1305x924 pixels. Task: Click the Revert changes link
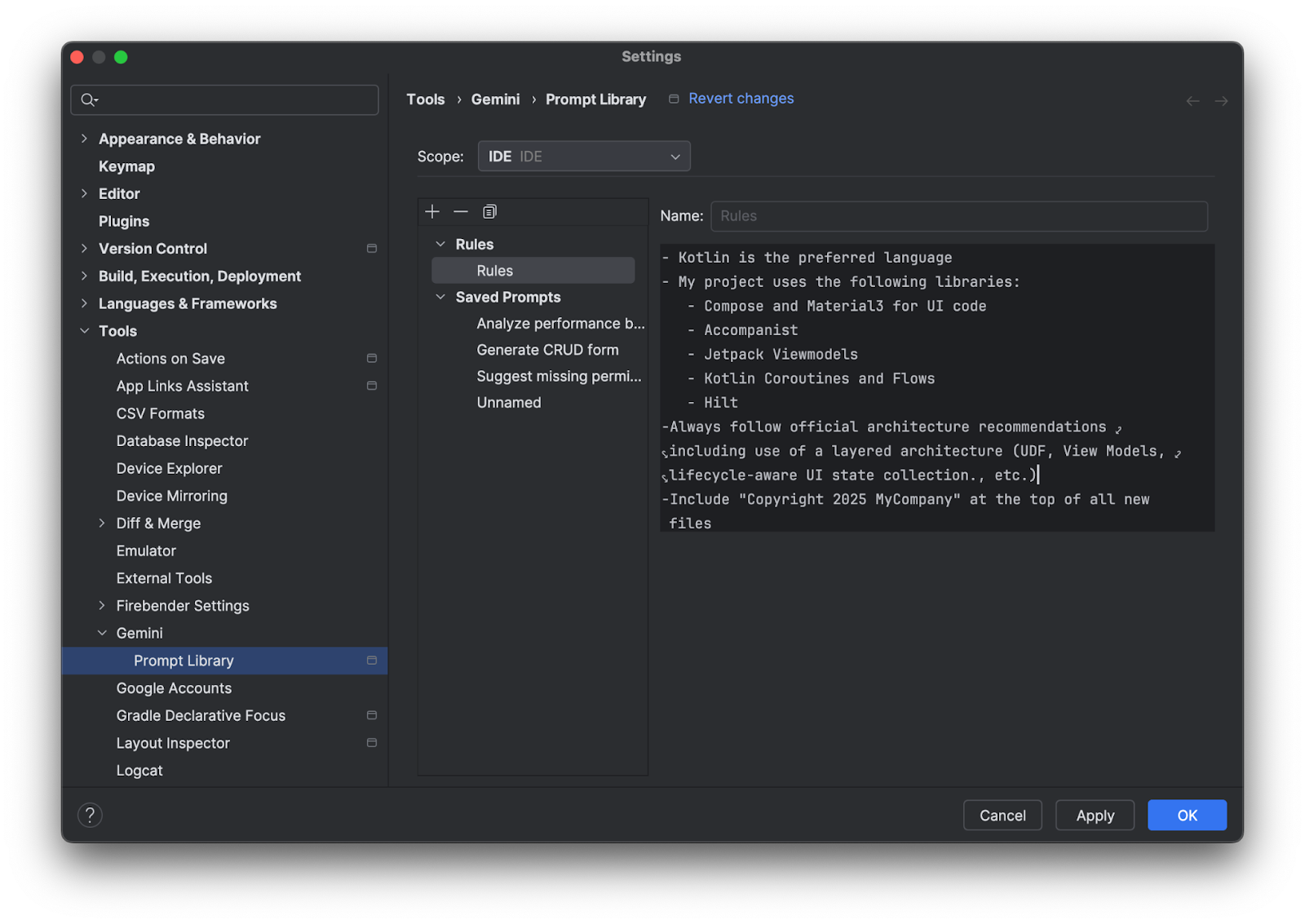740,98
